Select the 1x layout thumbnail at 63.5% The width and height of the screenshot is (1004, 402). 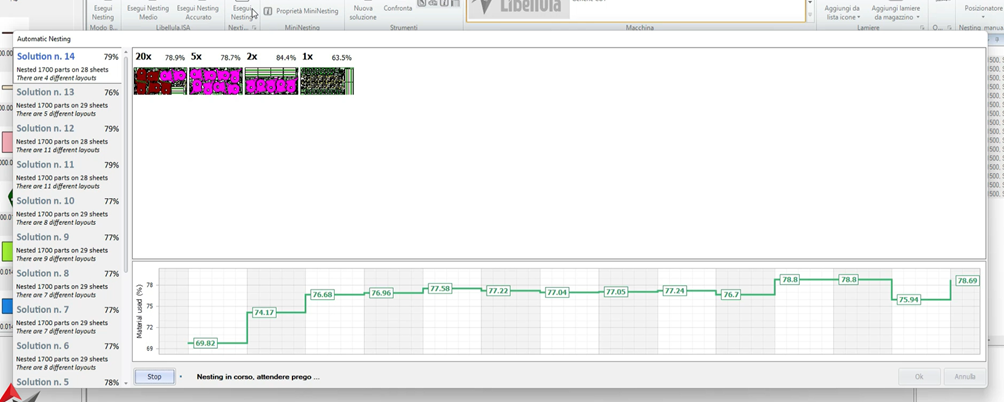click(x=326, y=81)
